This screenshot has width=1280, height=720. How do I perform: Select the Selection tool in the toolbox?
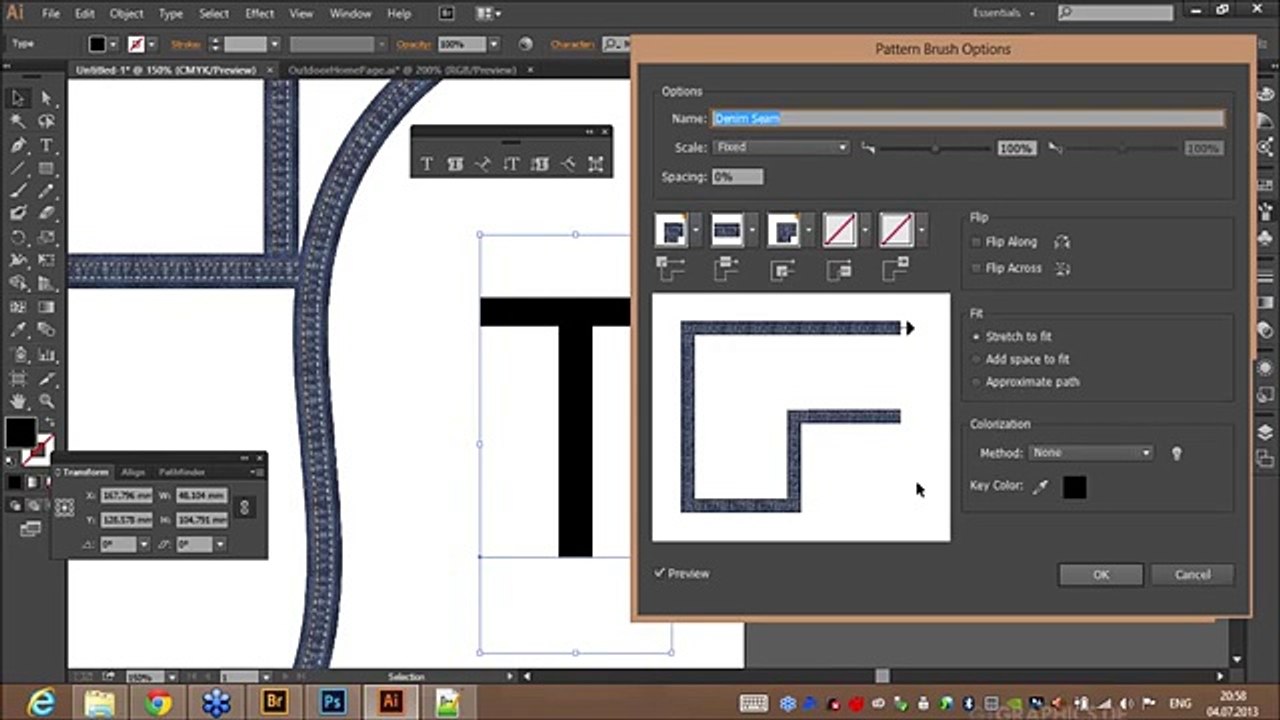[18, 98]
